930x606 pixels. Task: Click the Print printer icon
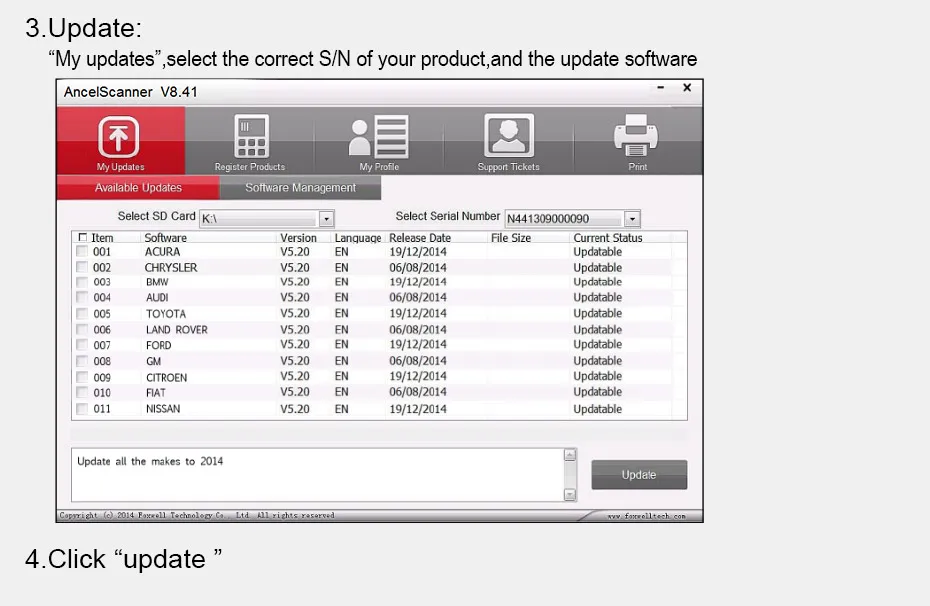point(636,135)
